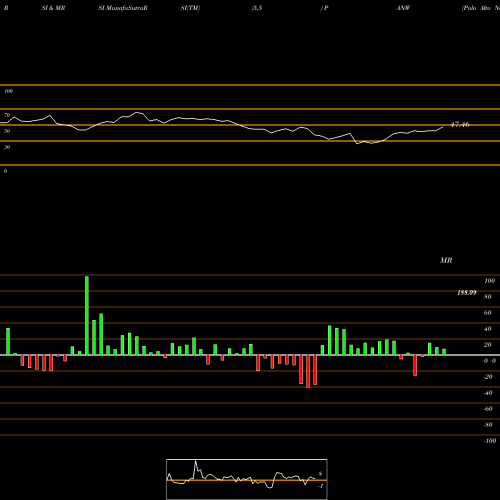Open the mini overview chart thumbnail
This screenshot has width=500, height=500.
click(247, 479)
